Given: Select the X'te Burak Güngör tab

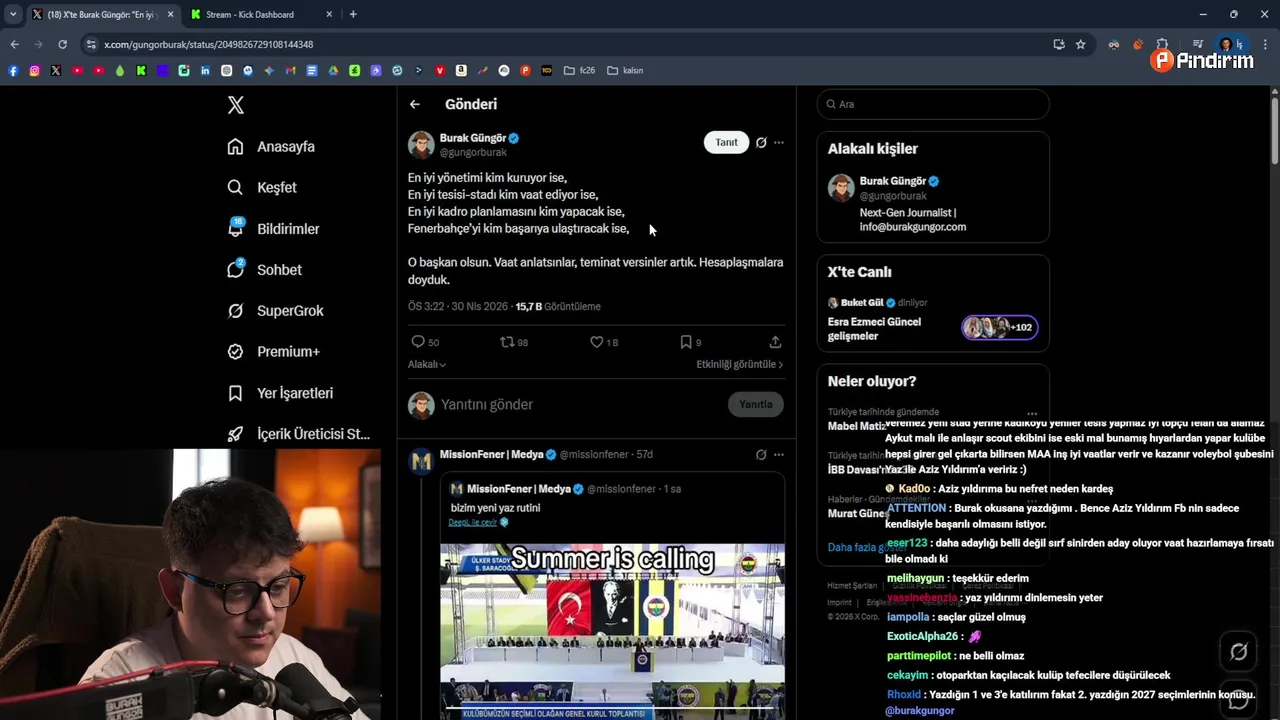Looking at the screenshot, I should [x=102, y=14].
